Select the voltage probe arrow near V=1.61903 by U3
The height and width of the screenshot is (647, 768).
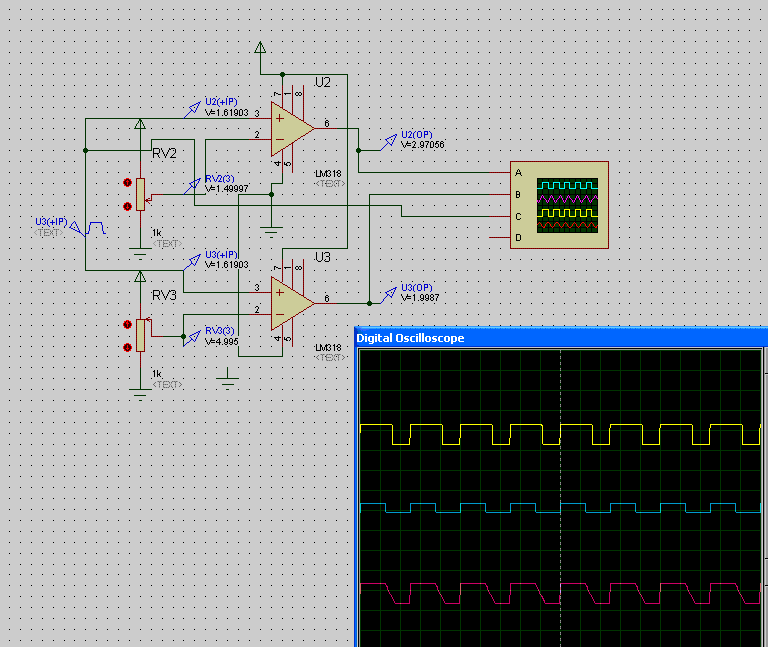click(x=192, y=262)
